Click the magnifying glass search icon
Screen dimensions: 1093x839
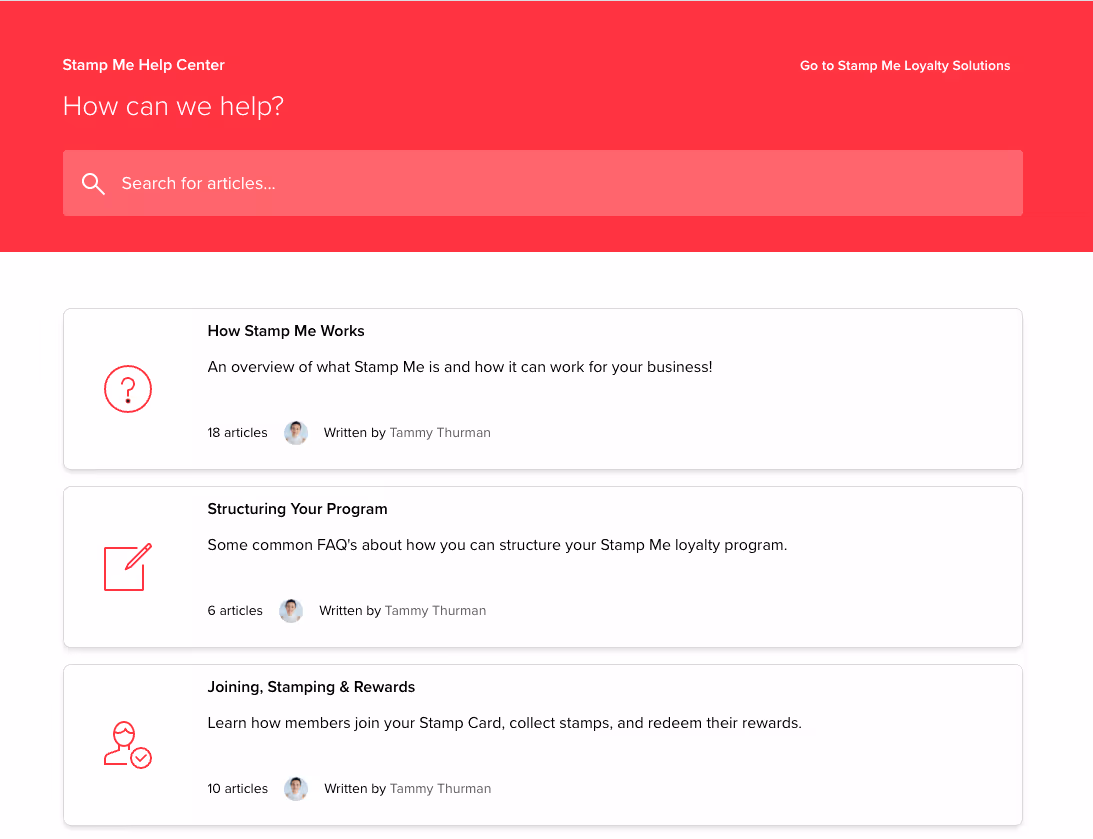coord(93,183)
